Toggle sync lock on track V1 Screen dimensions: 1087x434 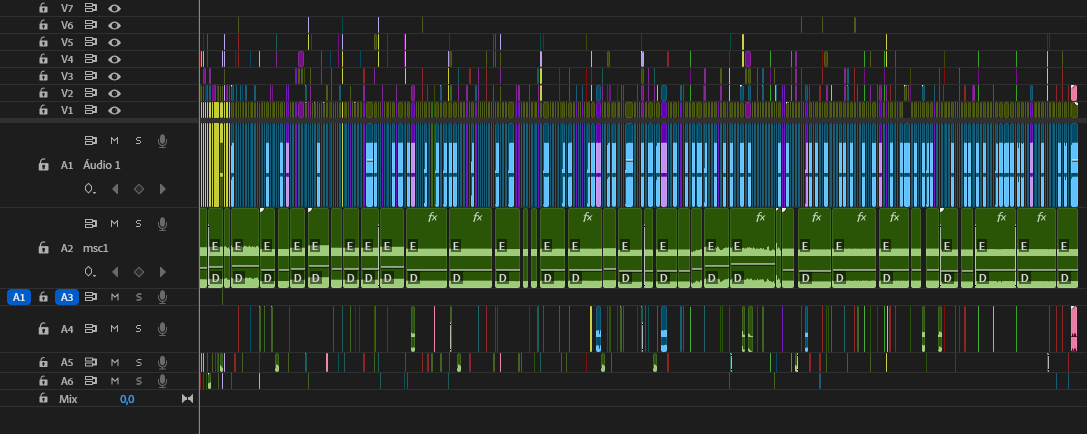coord(91,110)
